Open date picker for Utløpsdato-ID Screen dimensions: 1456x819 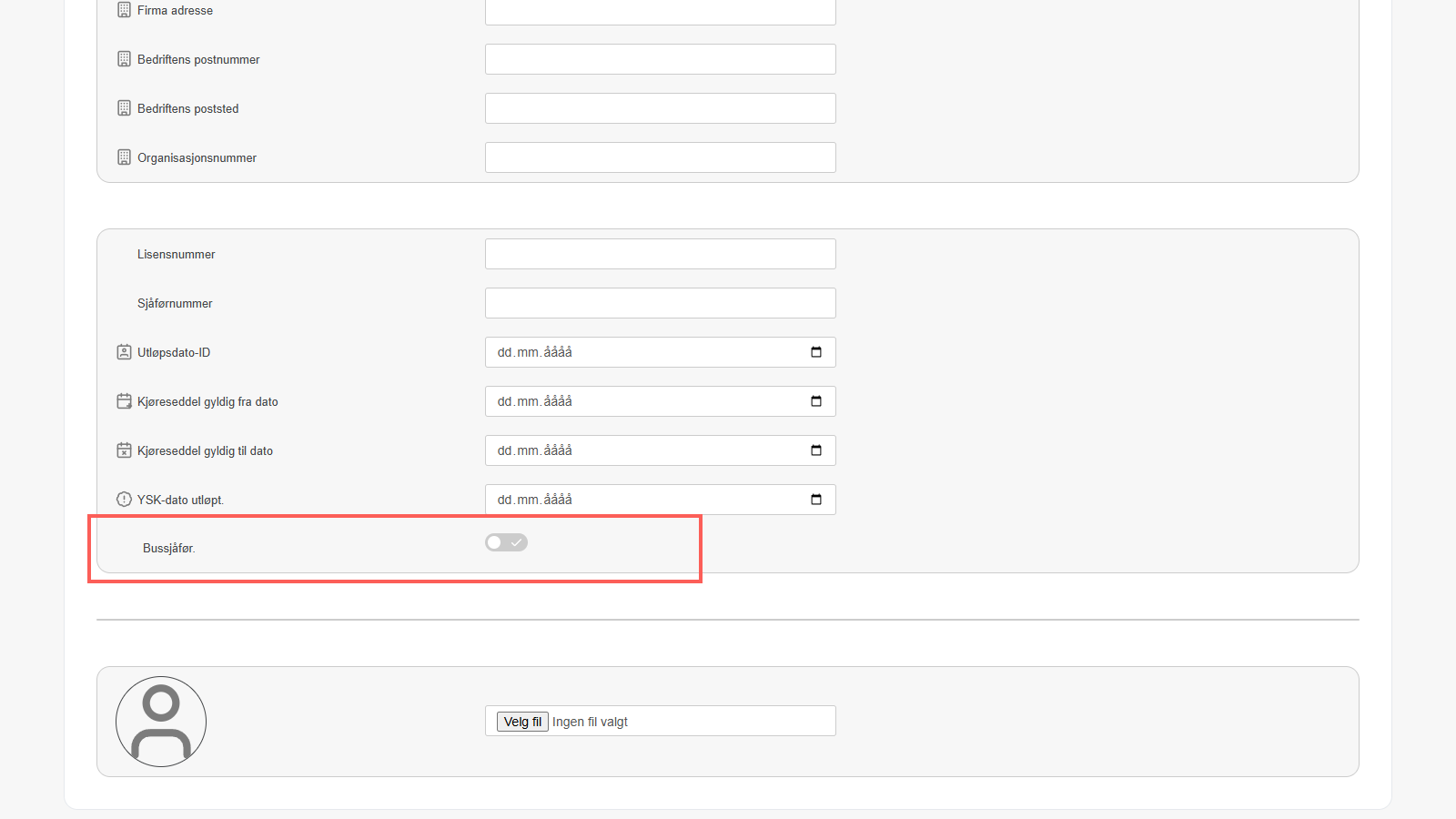point(816,352)
